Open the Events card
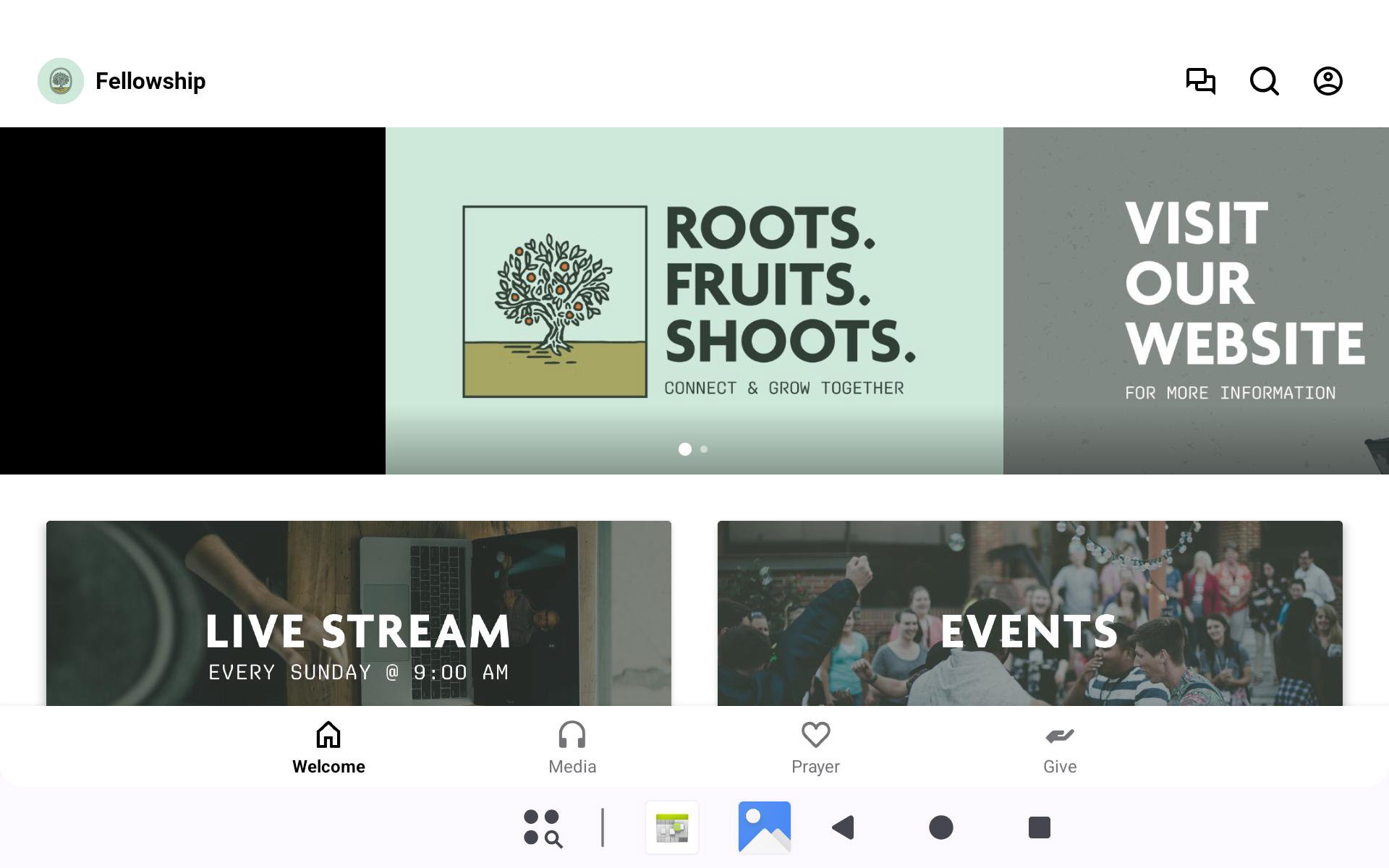 click(1029, 613)
